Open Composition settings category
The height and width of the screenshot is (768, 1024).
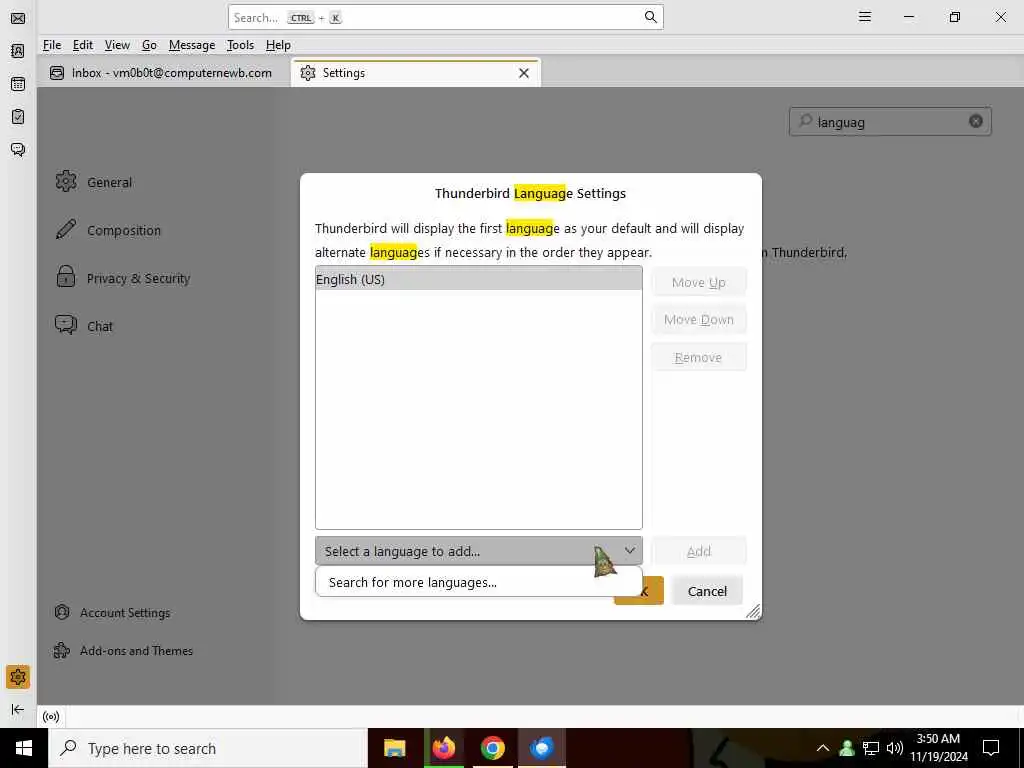(x=108, y=230)
